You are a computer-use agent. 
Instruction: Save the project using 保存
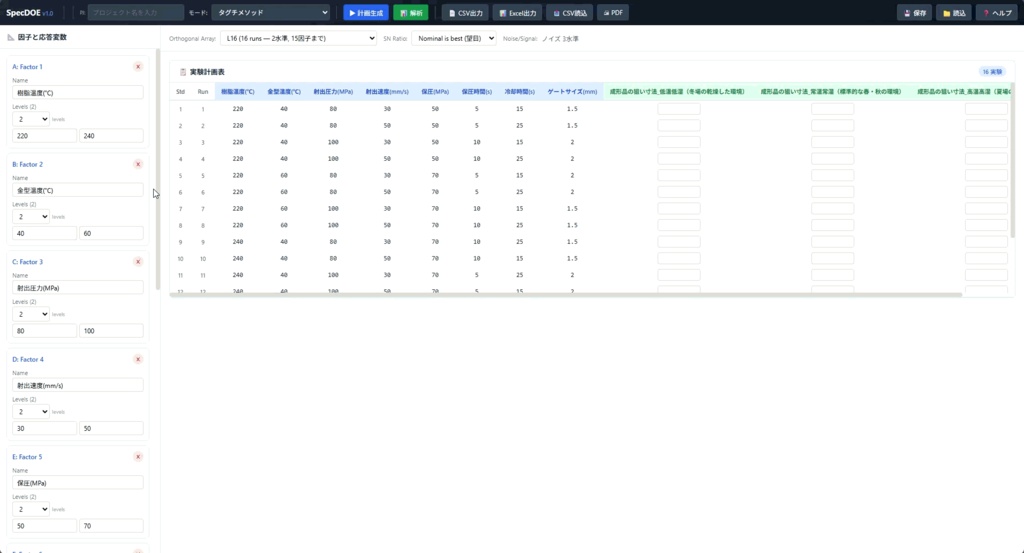tap(914, 12)
